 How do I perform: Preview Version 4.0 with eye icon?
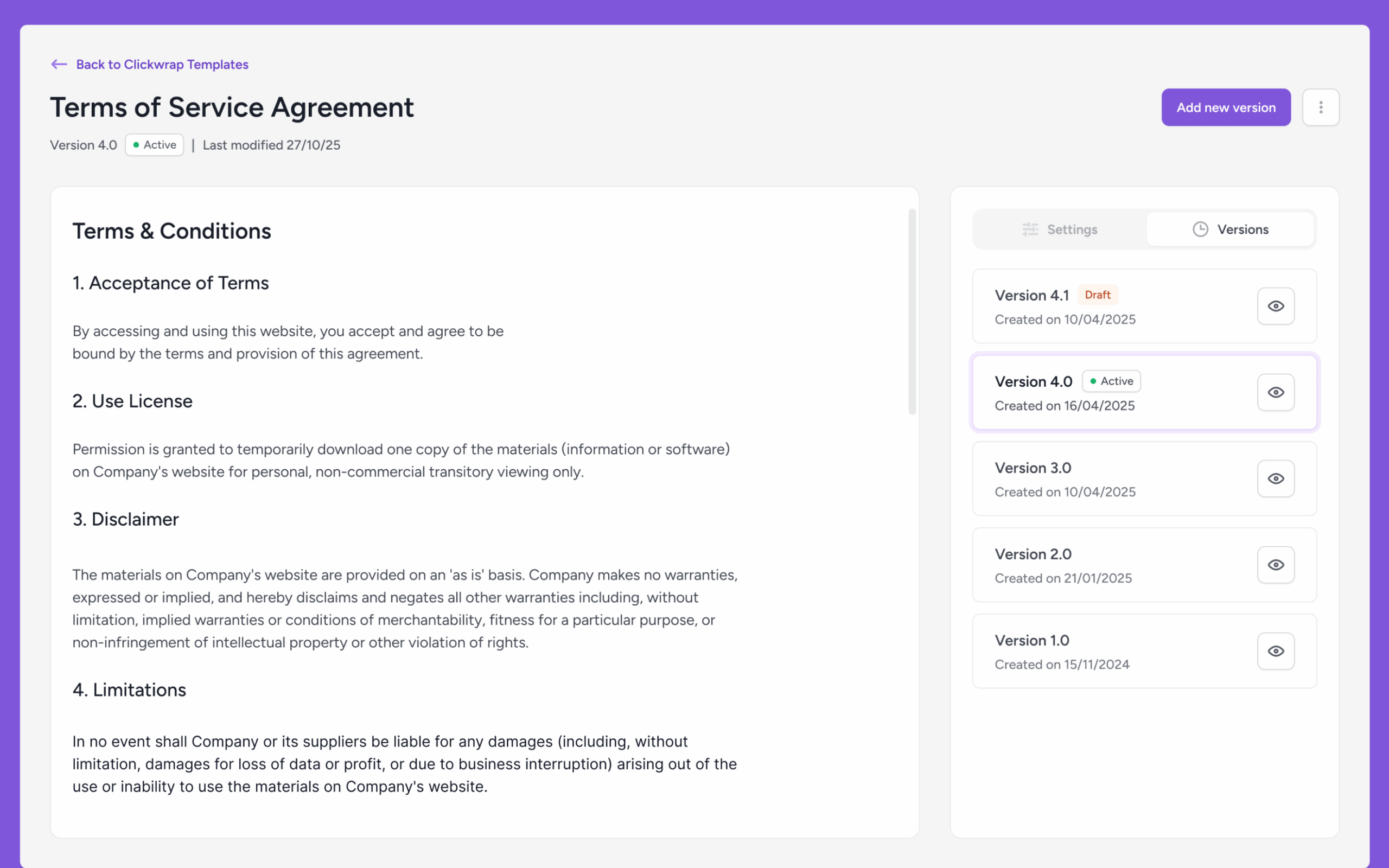pyautogui.click(x=1276, y=393)
